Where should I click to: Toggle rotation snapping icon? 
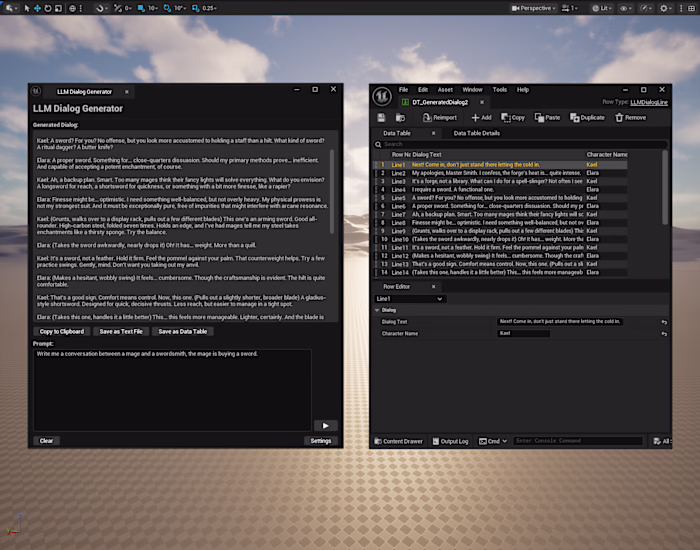167,8
